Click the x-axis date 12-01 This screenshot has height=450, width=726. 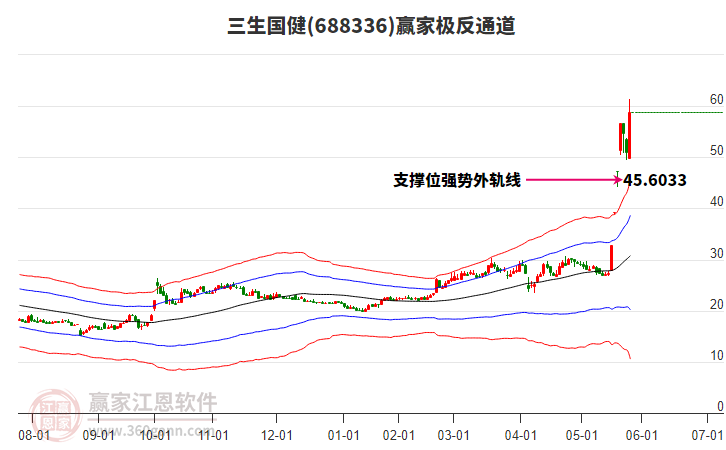tap(276, 436)
